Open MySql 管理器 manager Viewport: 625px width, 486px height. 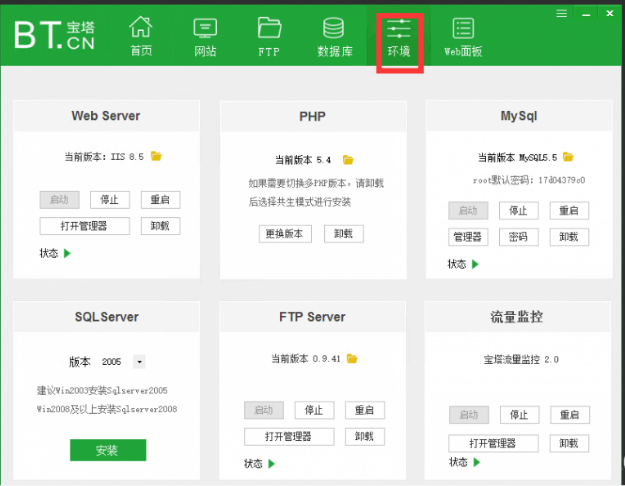click(468, 237)
